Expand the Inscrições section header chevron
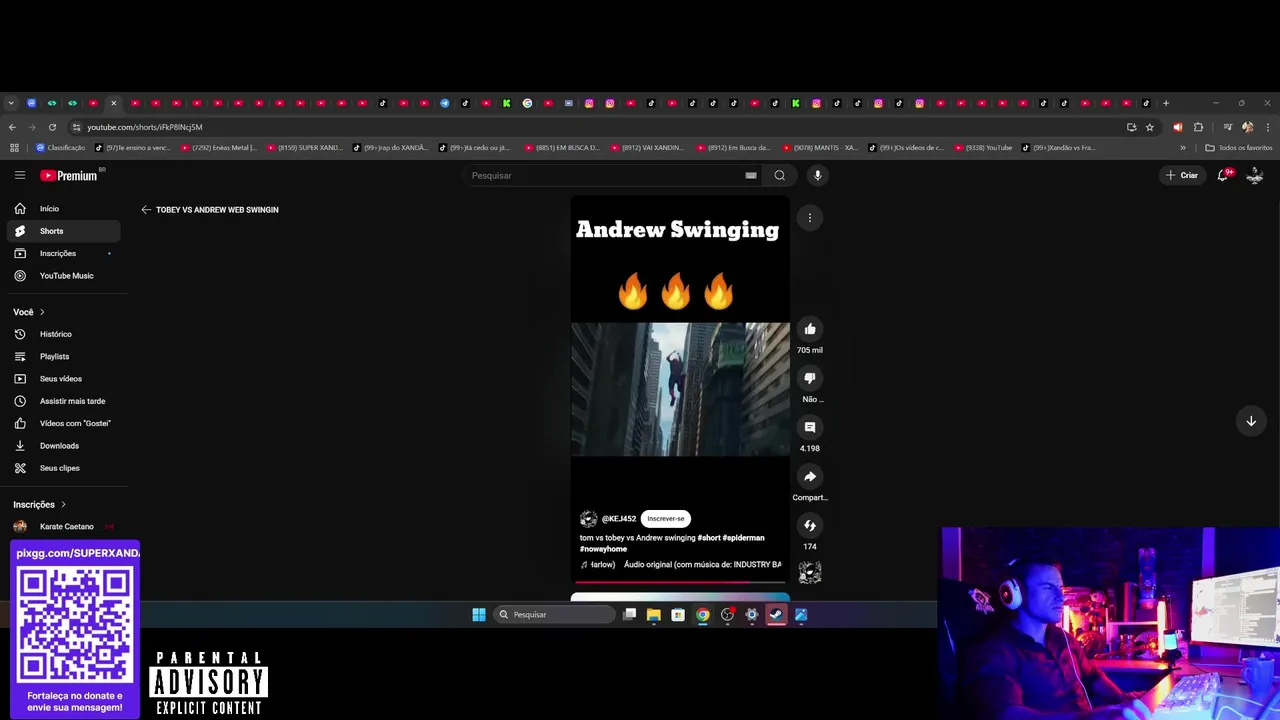Image resolution: width=1280 pixels, height=720 pixels. pyautogui.click(x=64, y=505)
